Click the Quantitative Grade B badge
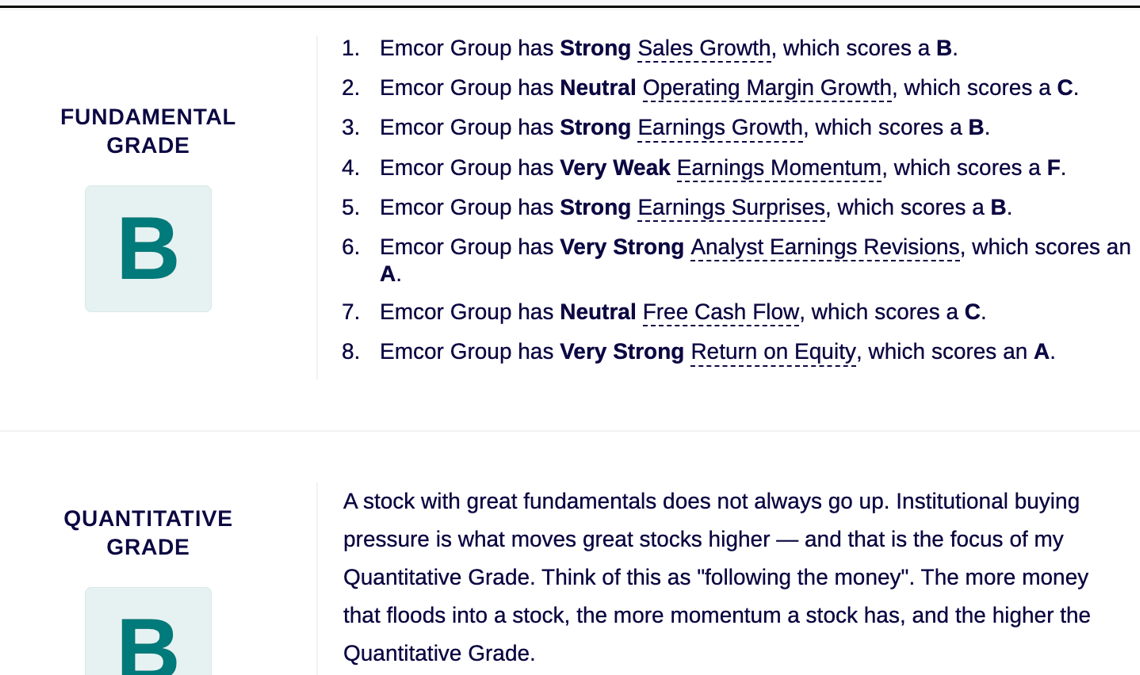The image size is (1140, 675). pyautogui.click(x=148, y=631)
